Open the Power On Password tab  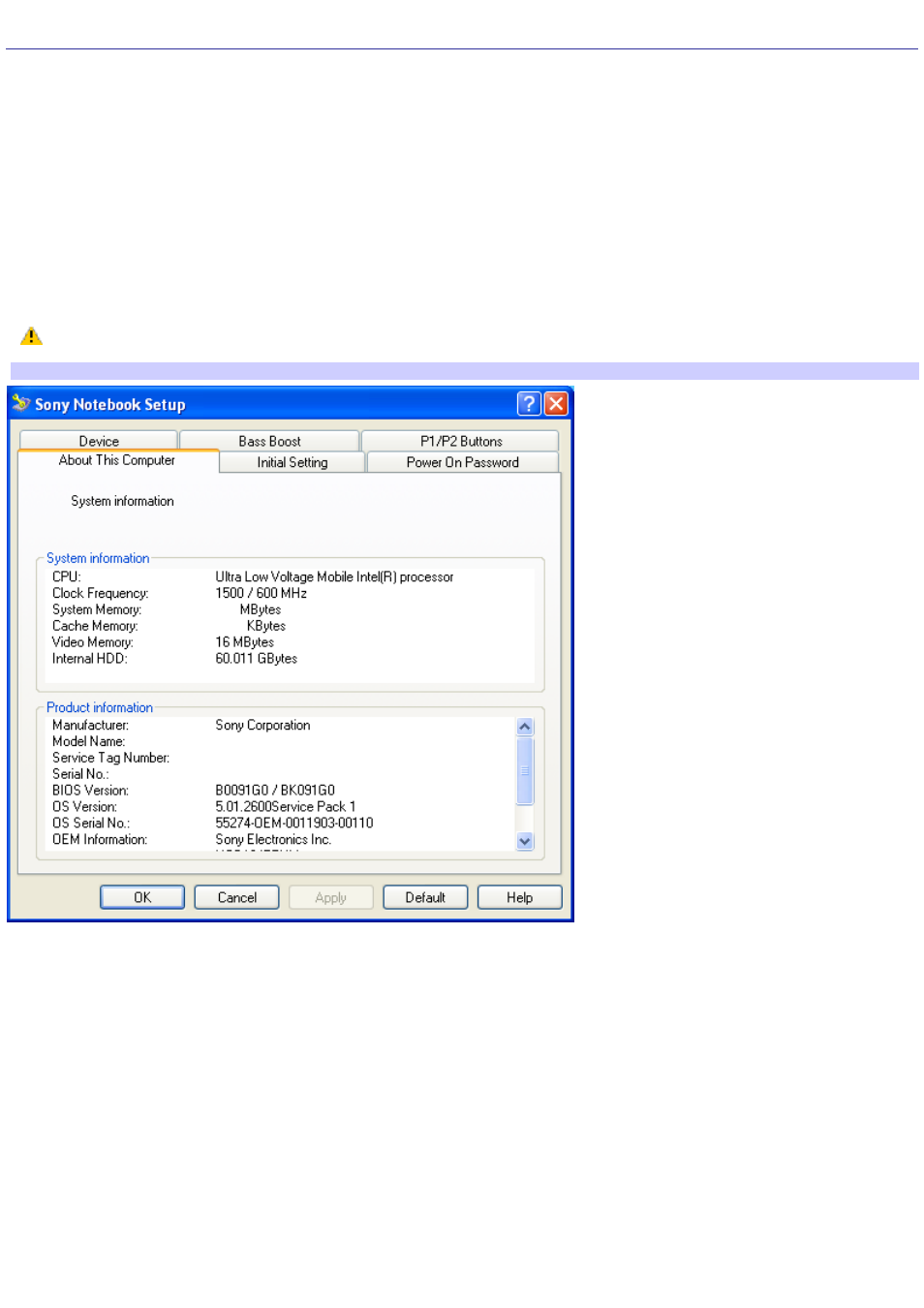pyautogui.click(x=463, y=462)
